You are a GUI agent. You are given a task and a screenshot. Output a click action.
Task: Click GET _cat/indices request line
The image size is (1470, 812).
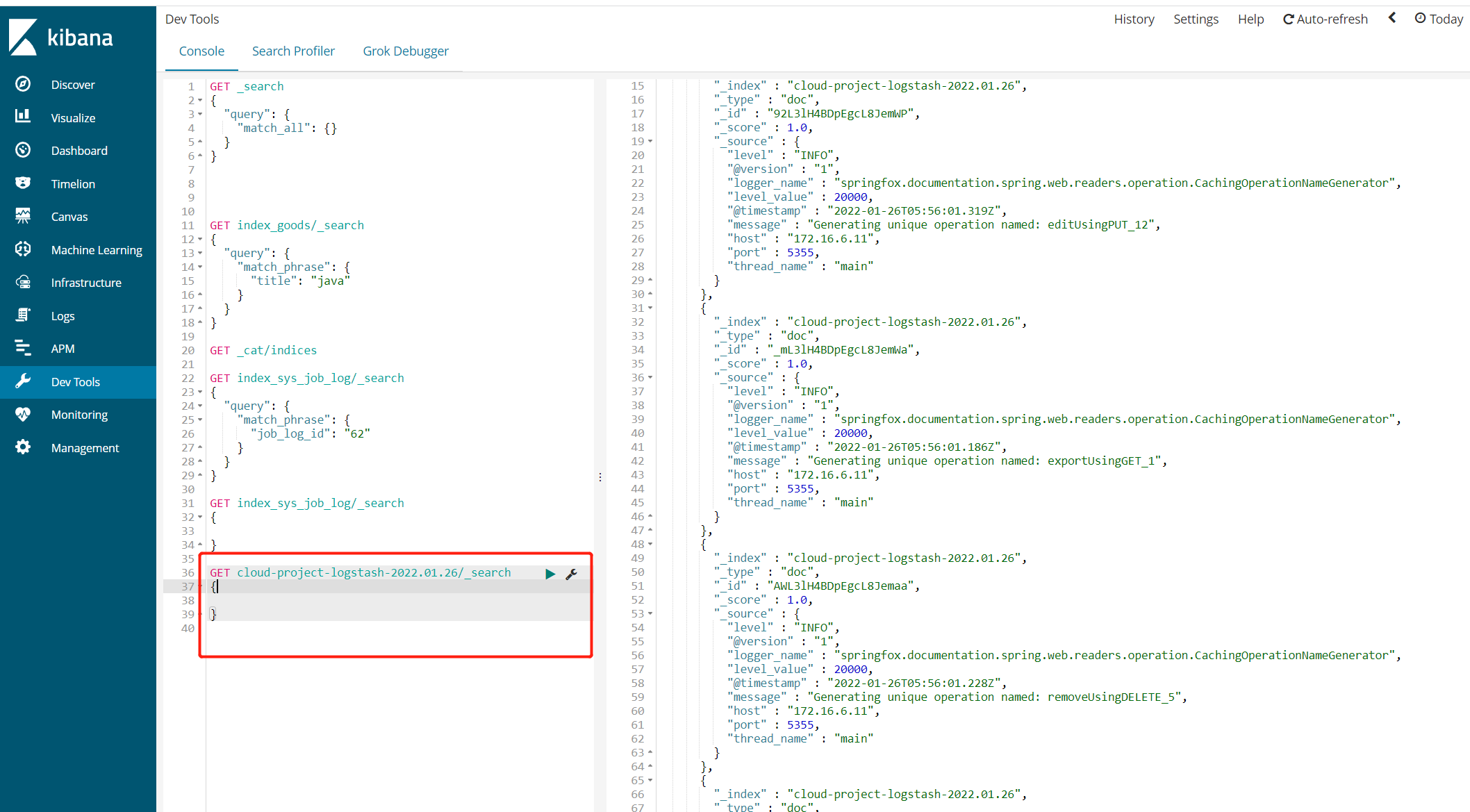coord(263,350)
